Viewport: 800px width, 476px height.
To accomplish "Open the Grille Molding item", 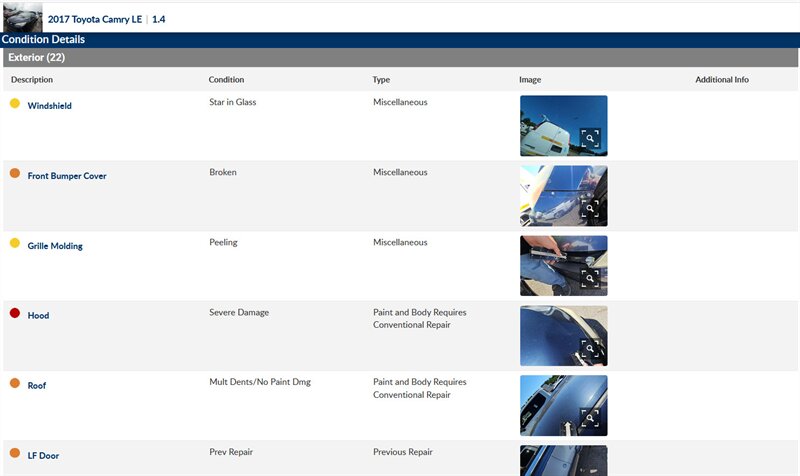I will (54, 246).
